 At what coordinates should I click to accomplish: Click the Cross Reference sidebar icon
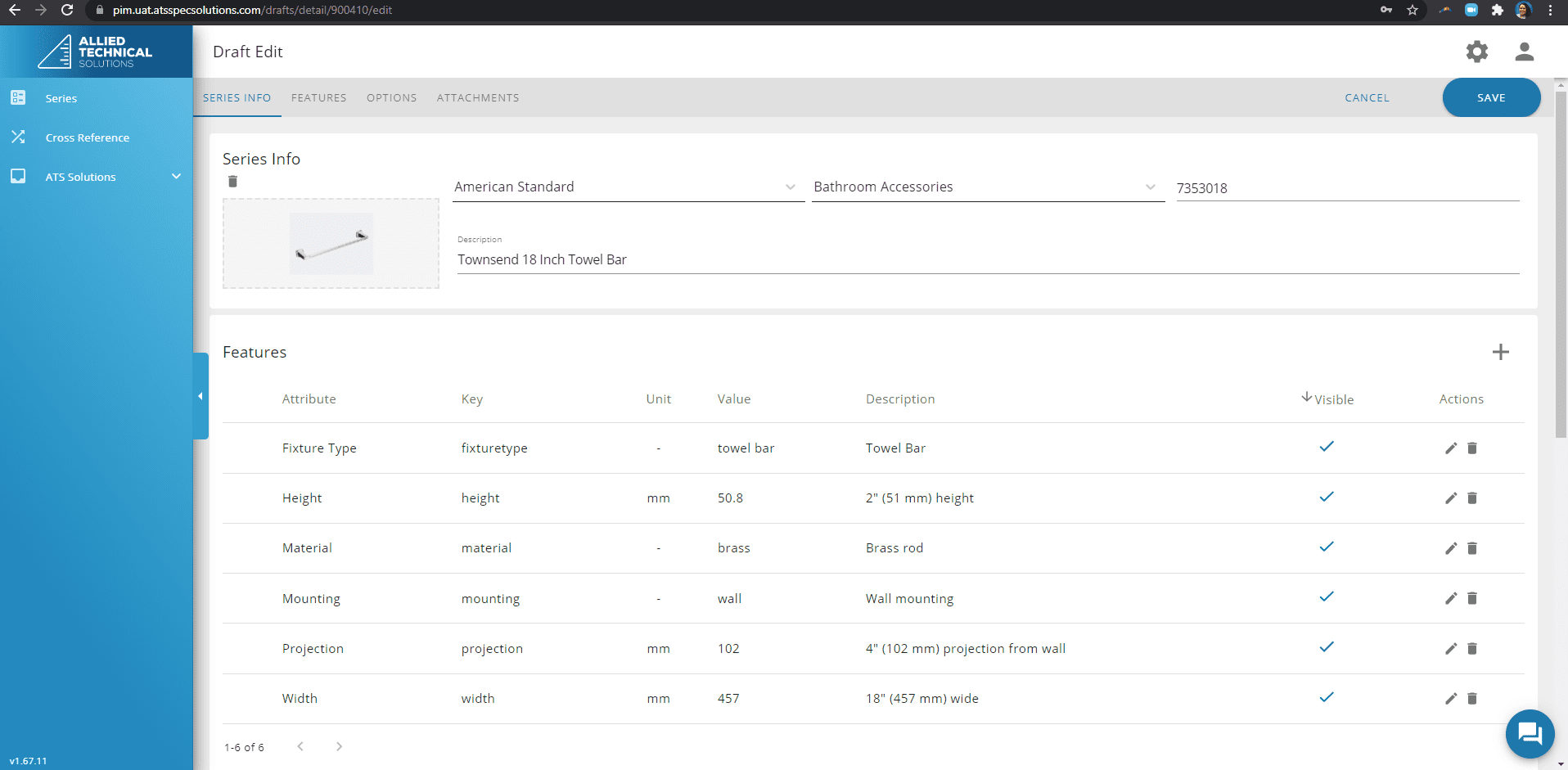pyautogui.click(x=18, y=137)
